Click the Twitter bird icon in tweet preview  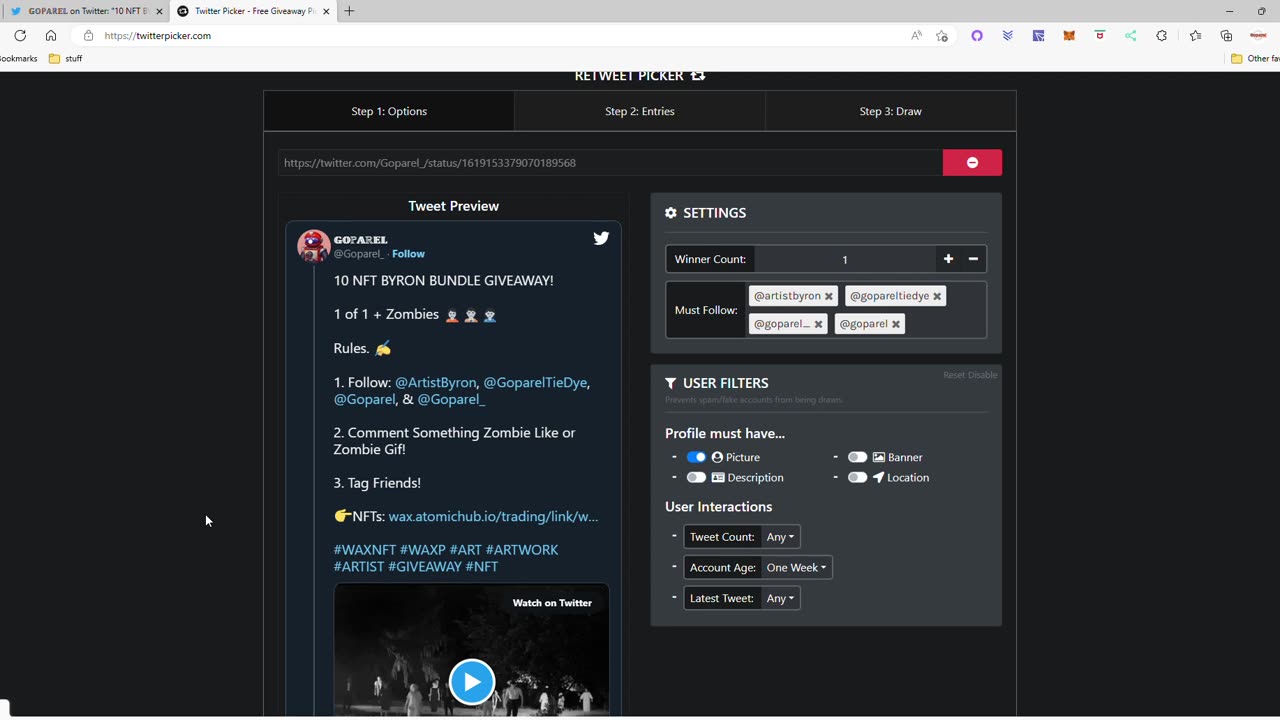tap(601, 238)
